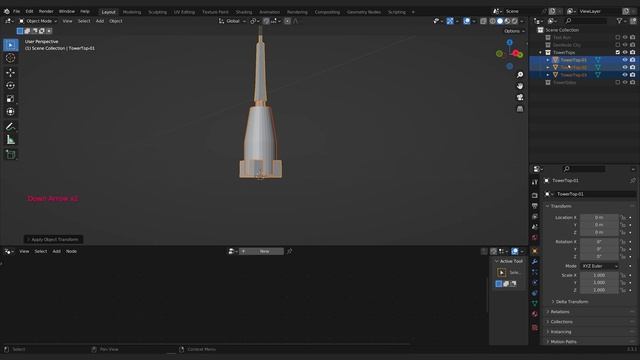Select the Scale tool
The width and height of the screenshot is (640, 360).
tap(11, 98)
